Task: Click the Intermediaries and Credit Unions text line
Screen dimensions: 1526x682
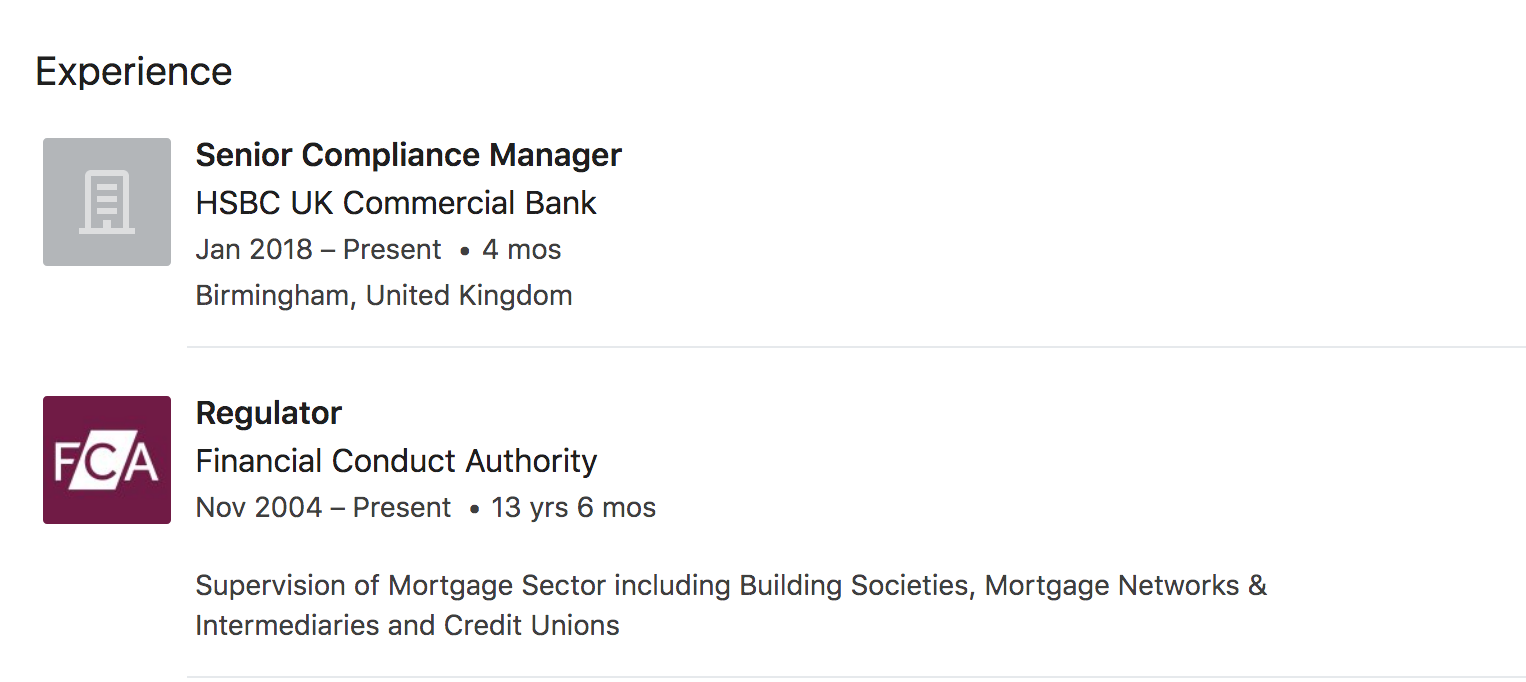Action: (x=408, y=626)
